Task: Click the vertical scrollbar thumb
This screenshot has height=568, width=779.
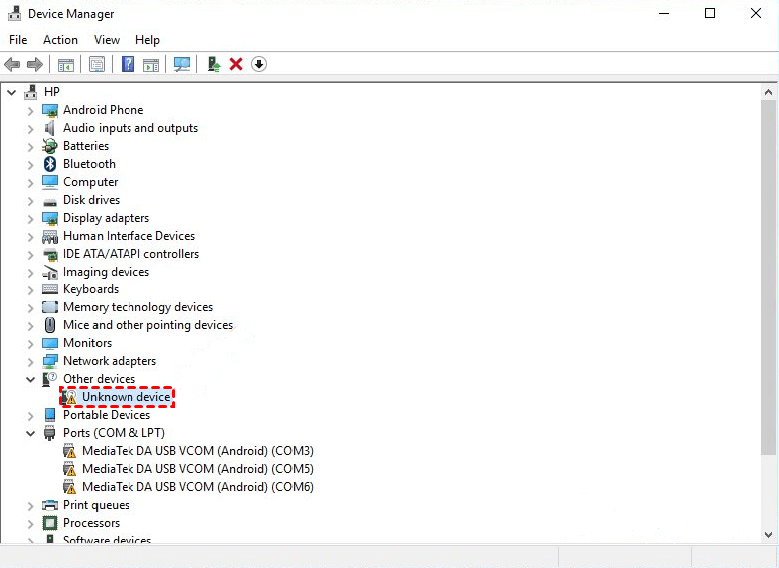Action: point(768,277)
